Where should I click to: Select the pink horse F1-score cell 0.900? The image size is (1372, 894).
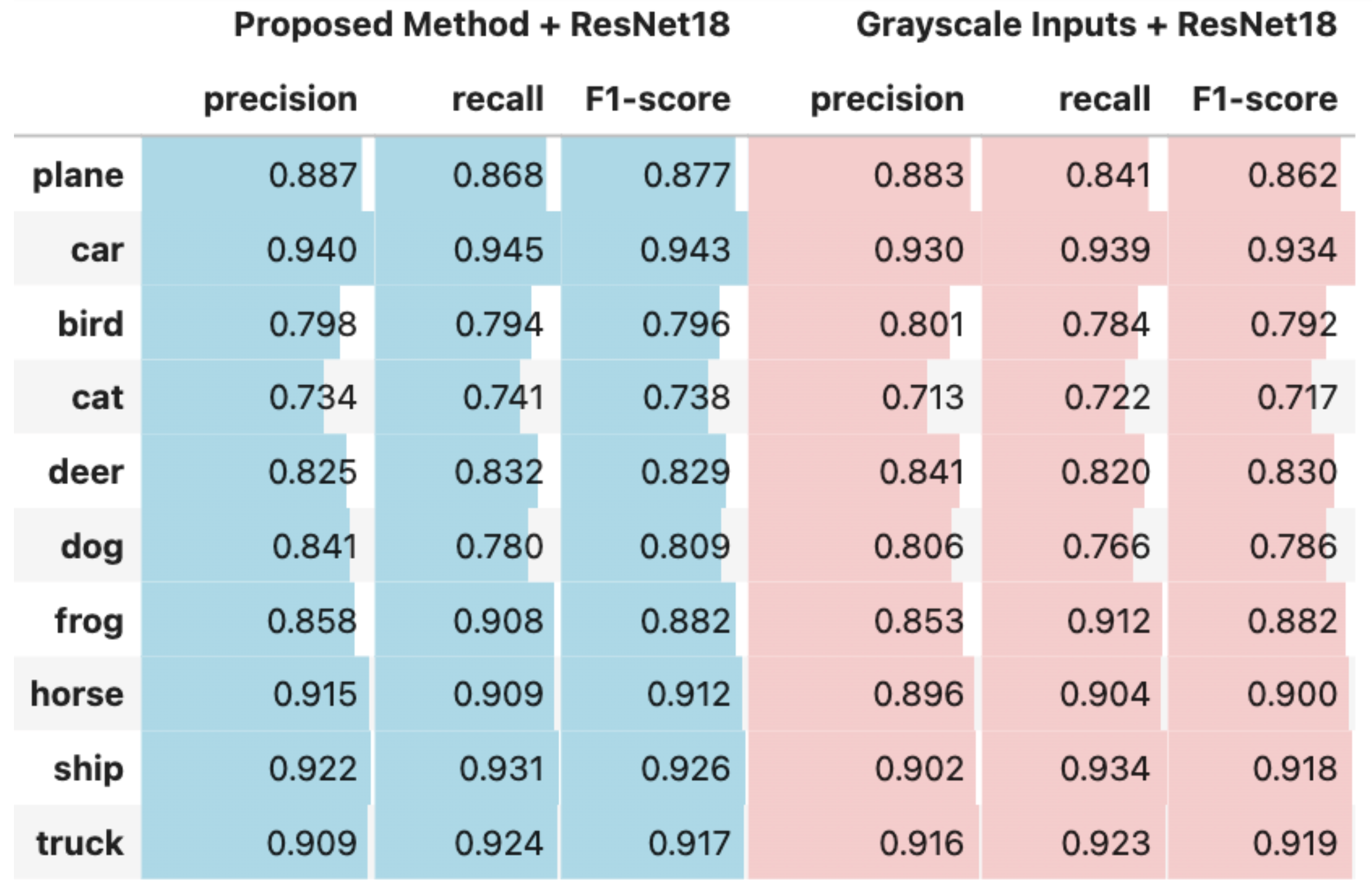pyautogui.click(x=1292, y=694)
